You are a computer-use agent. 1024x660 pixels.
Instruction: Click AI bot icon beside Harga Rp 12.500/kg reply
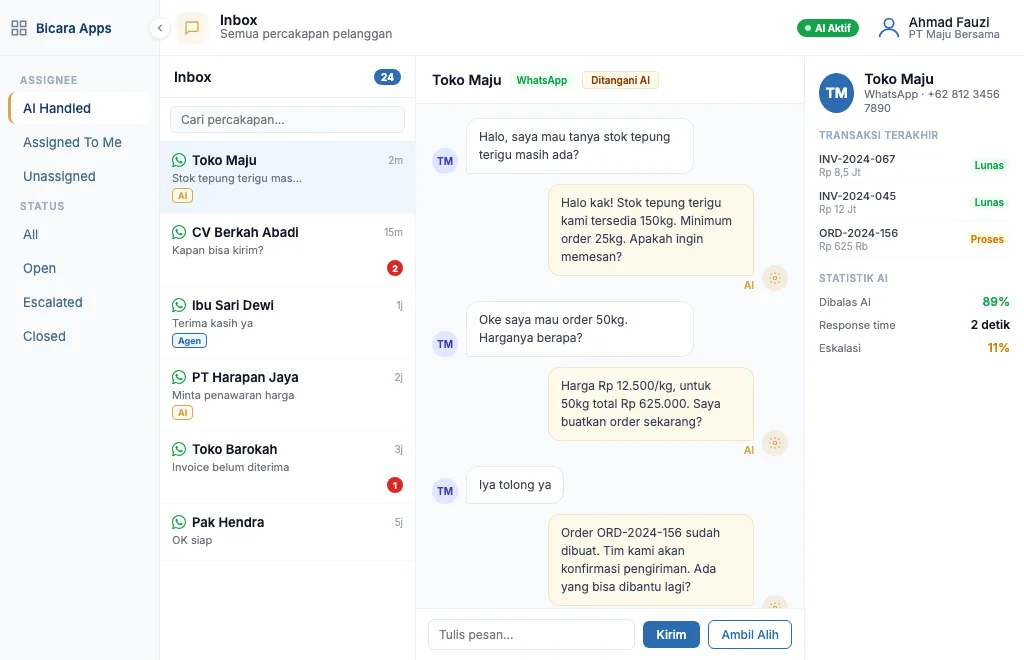coord(775,443)
